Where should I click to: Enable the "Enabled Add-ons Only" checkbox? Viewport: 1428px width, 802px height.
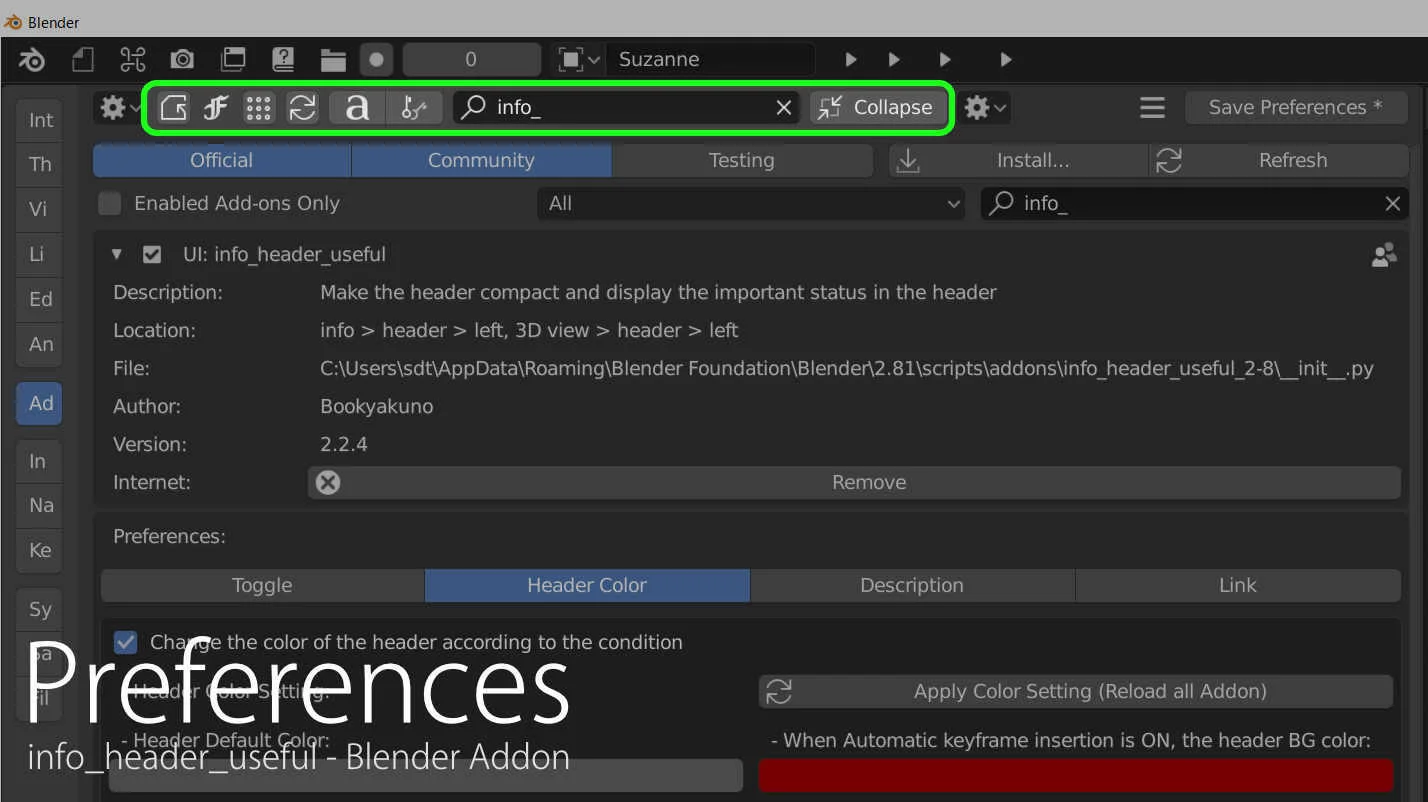(x=109, y=203)
